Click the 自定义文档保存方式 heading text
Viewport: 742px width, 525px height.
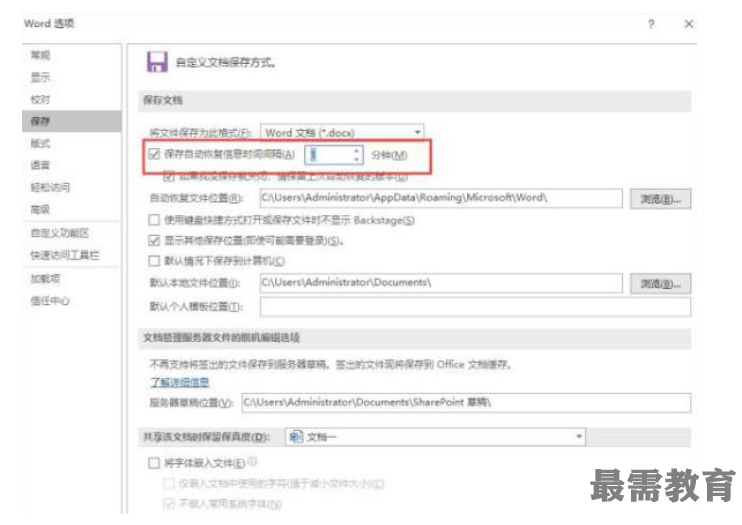point(225,62)
